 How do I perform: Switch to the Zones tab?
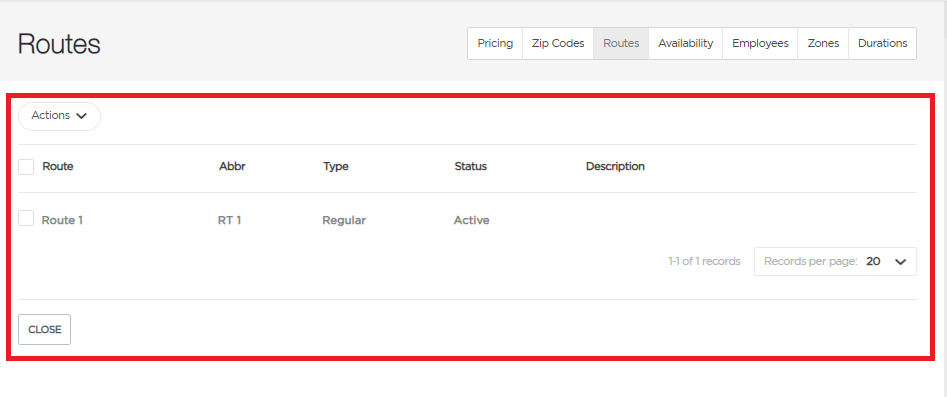coord(823,44)
